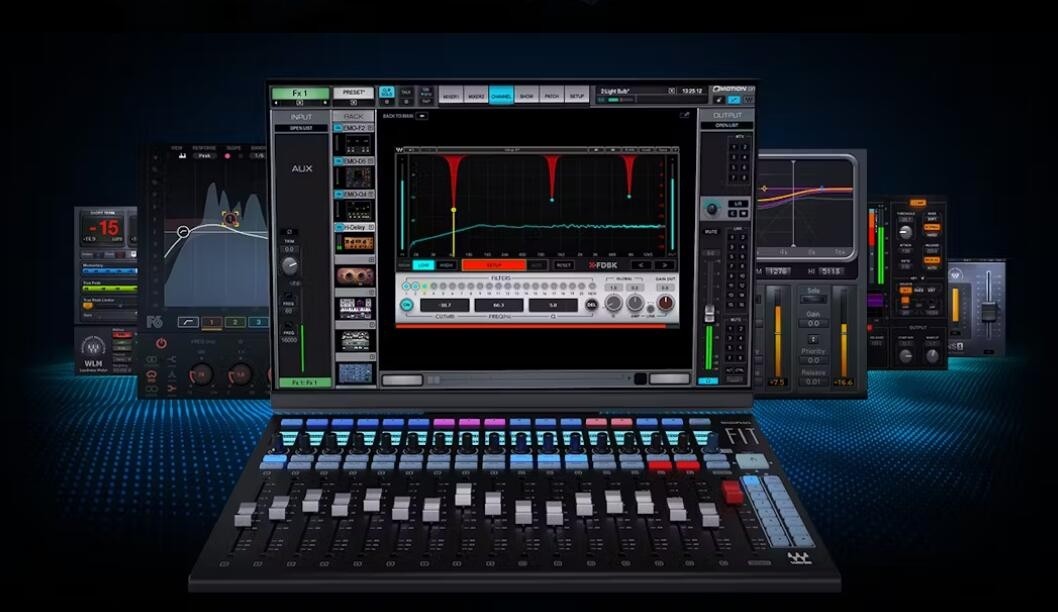Adjust the dark red GAIN OUT knob
The height and width of the screenshot is (612, 1058).
(x=665, y=303)
